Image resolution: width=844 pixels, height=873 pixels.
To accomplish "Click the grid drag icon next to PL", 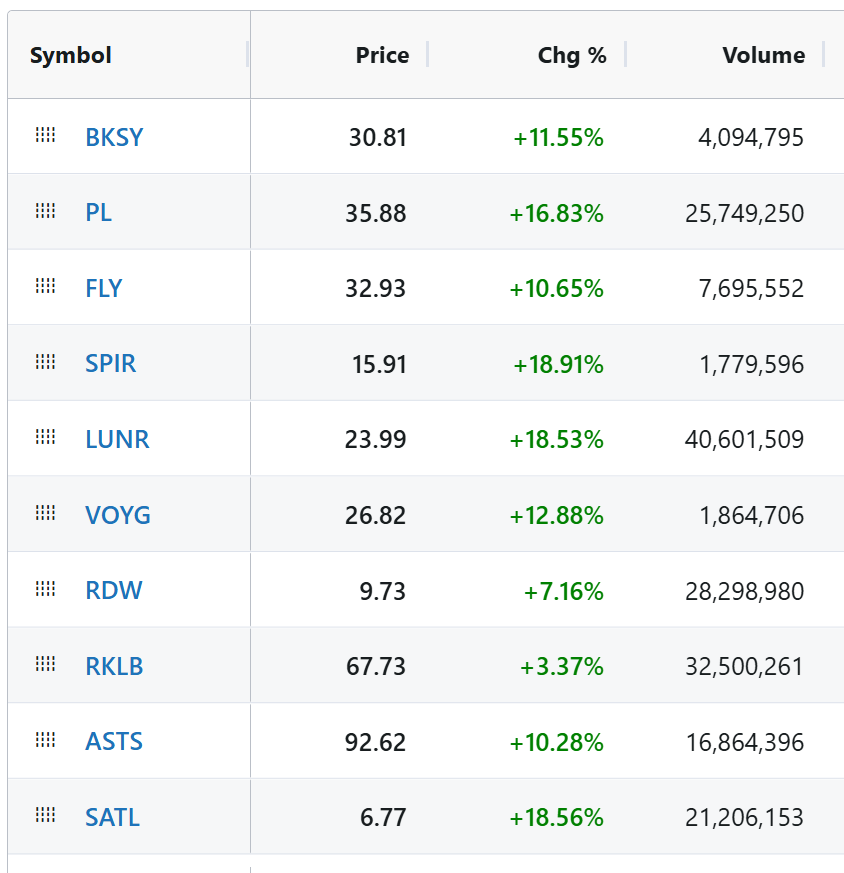I will [44, 211].
